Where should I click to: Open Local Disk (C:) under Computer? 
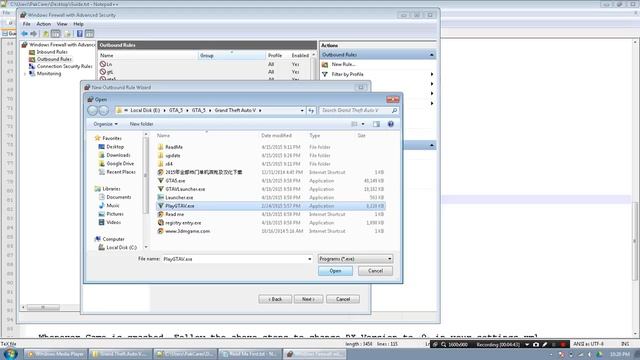(x=121, y=247)
